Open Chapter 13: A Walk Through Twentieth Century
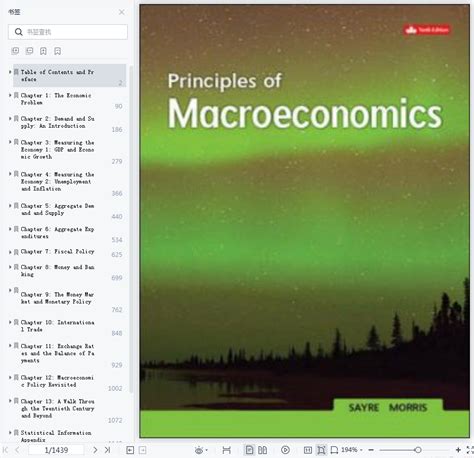Screen dimensions: 474x458 coord(57,408)
